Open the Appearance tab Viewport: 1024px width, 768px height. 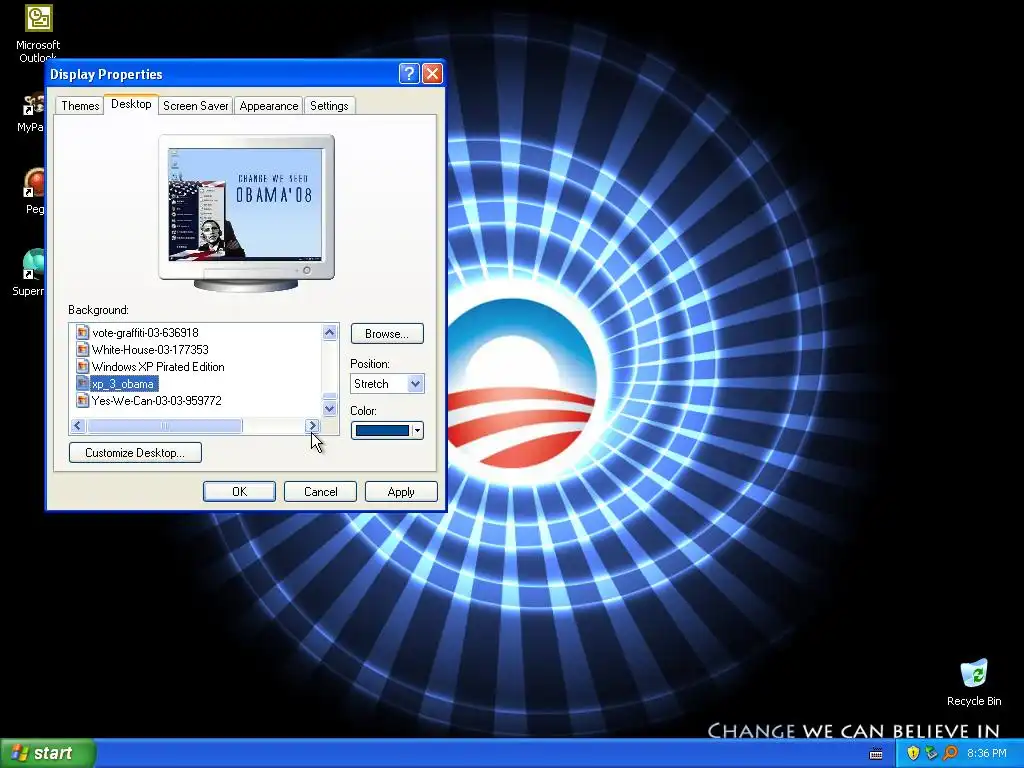tap(268, 106)
